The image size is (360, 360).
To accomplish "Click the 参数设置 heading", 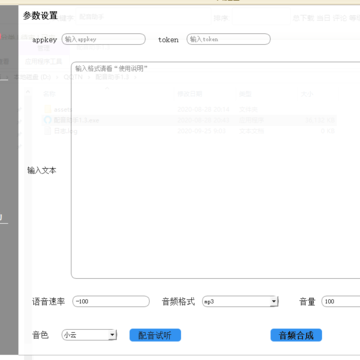I will pos(40,16).
